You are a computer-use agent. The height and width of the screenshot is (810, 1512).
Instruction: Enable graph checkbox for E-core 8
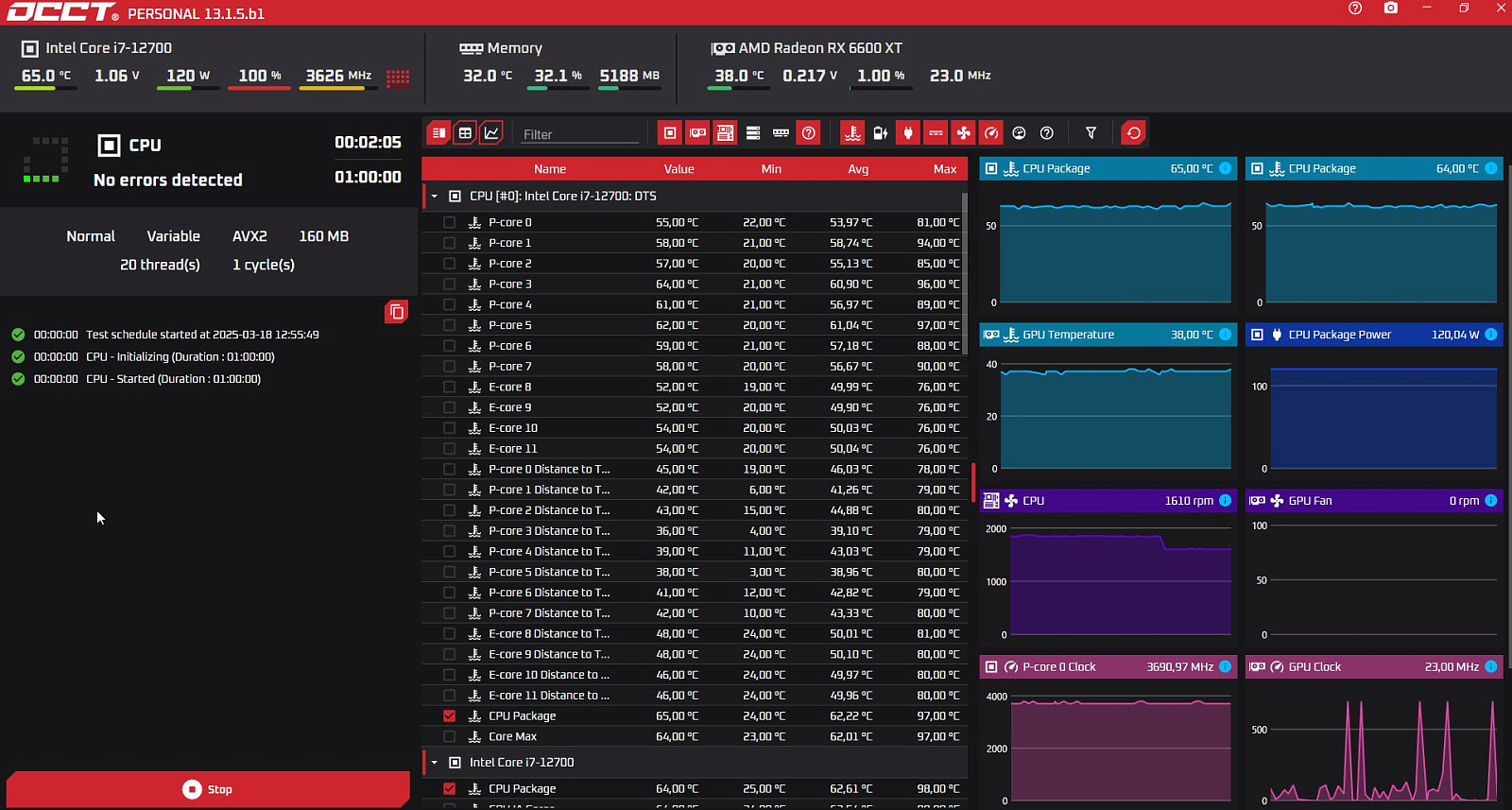pos(449,388)
